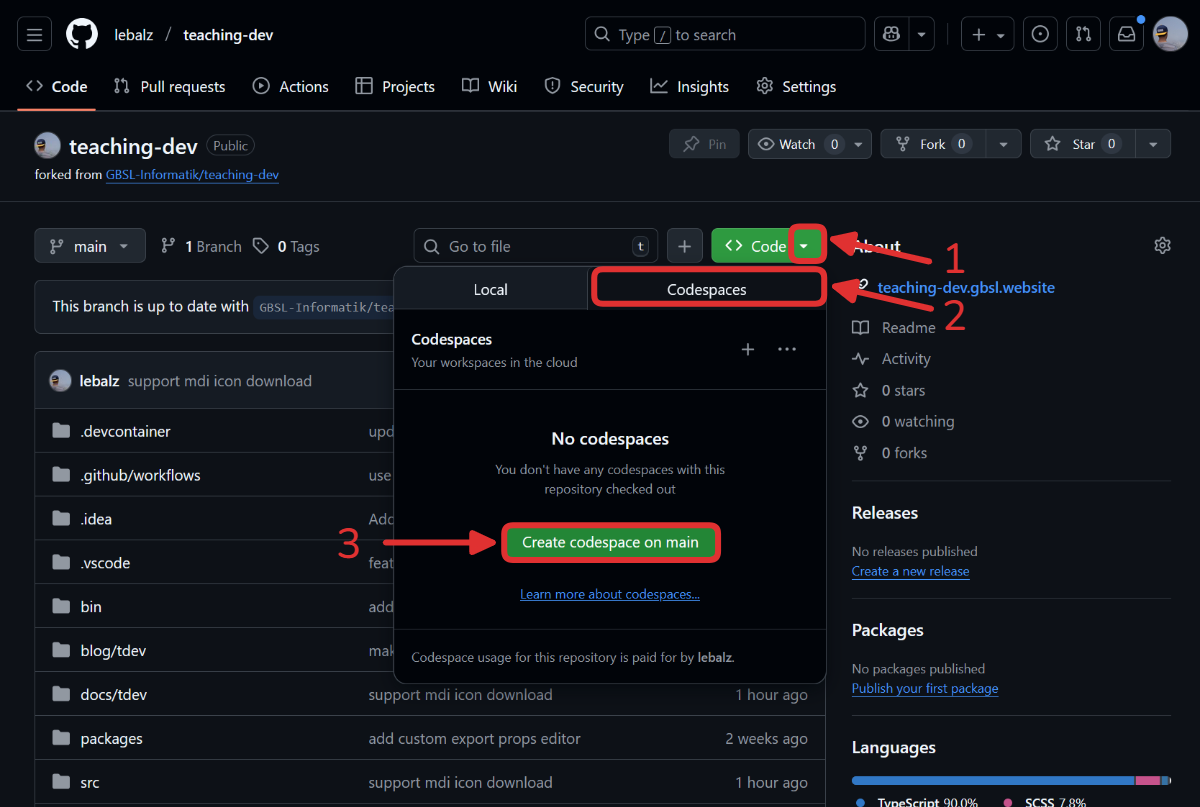Open the issues icon in header

[1040, 35]
